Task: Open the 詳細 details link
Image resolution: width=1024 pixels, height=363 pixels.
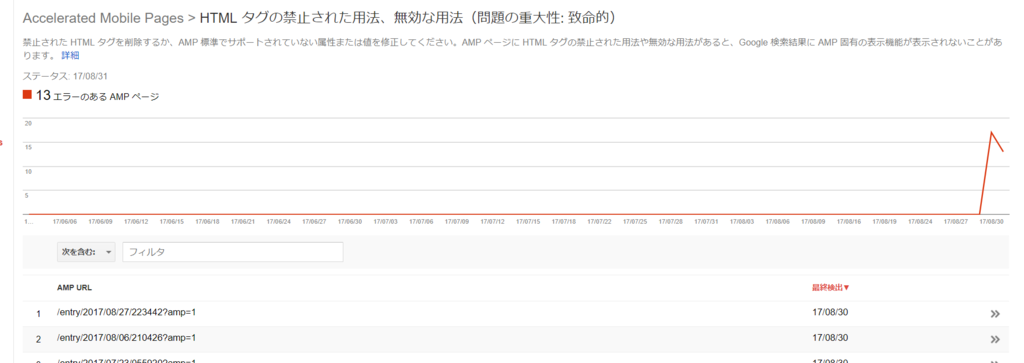Action: 71,55
